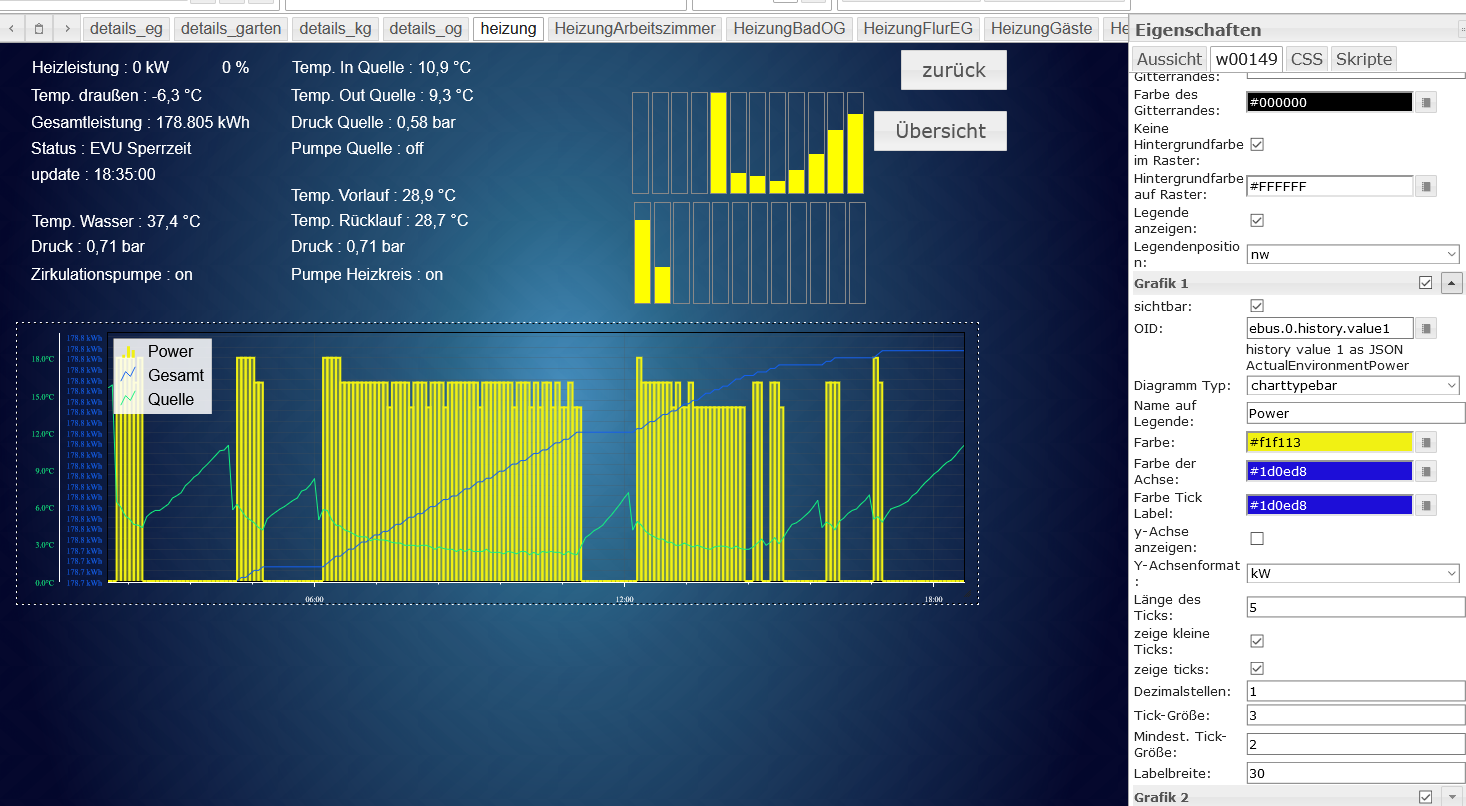The height and width of the screenshot is (806, 1466).
Task: Select 'Pumpe Heizkreis : on' text widget
Action: pos(367,274)
